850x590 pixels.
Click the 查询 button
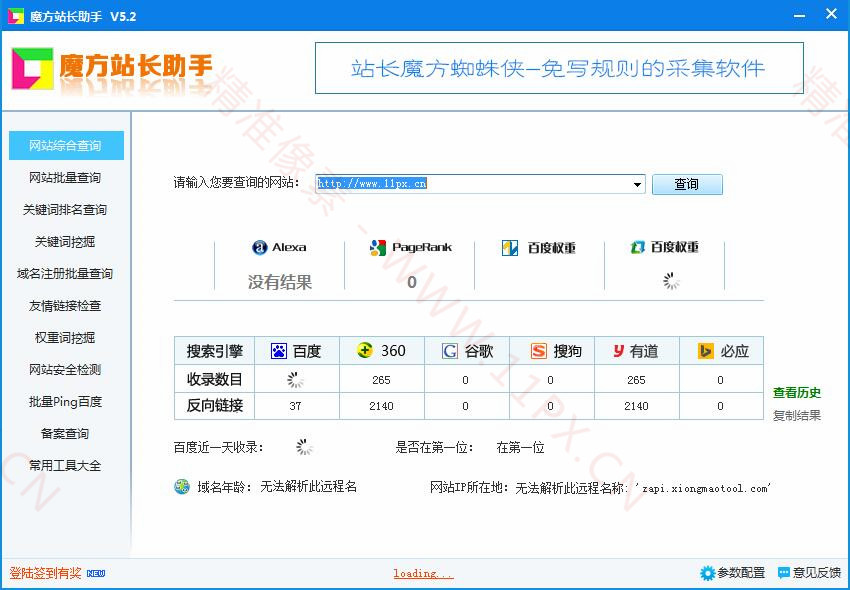[x=687, y=184]
